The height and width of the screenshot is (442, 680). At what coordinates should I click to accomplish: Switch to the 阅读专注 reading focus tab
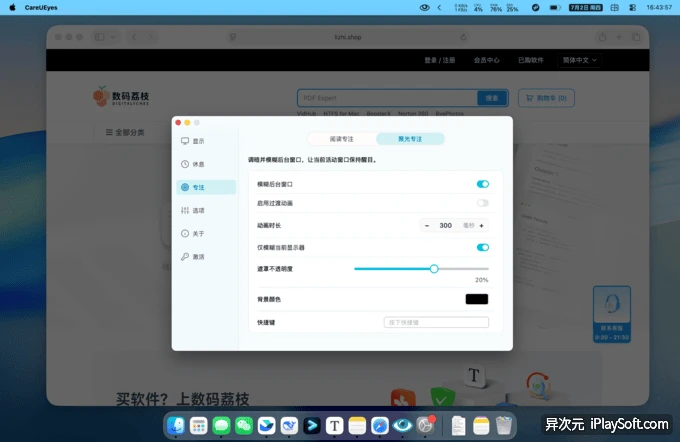tap(342, 139)
